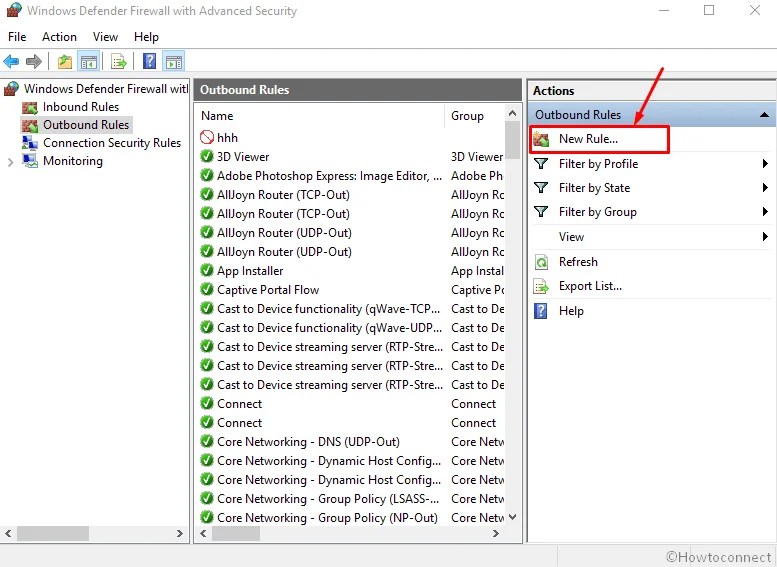Select Windows Defender Firewall root node

(106, 89)
